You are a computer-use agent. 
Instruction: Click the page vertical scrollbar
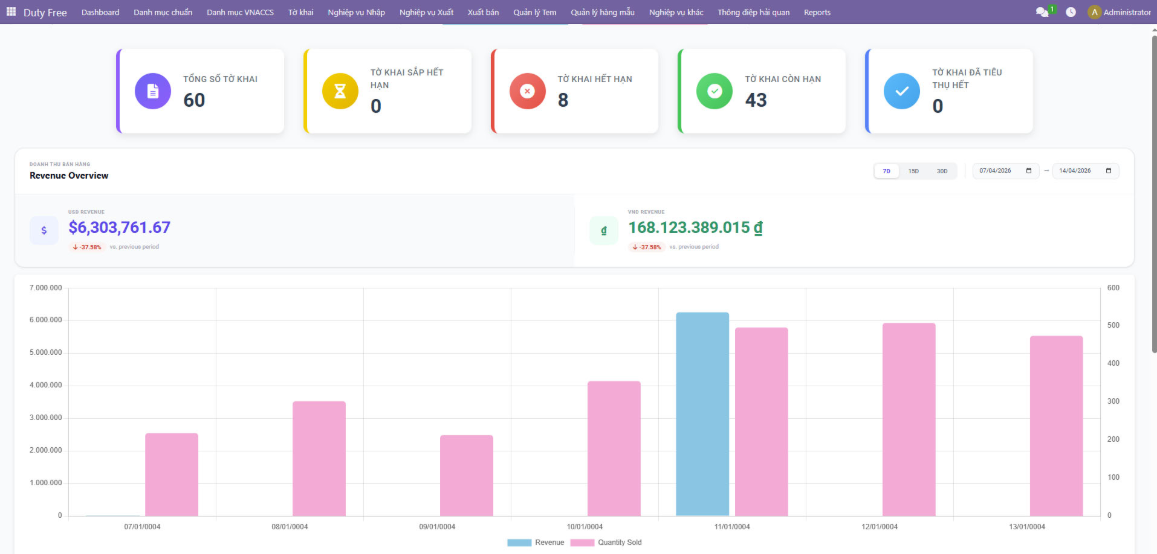[1153, 190]
